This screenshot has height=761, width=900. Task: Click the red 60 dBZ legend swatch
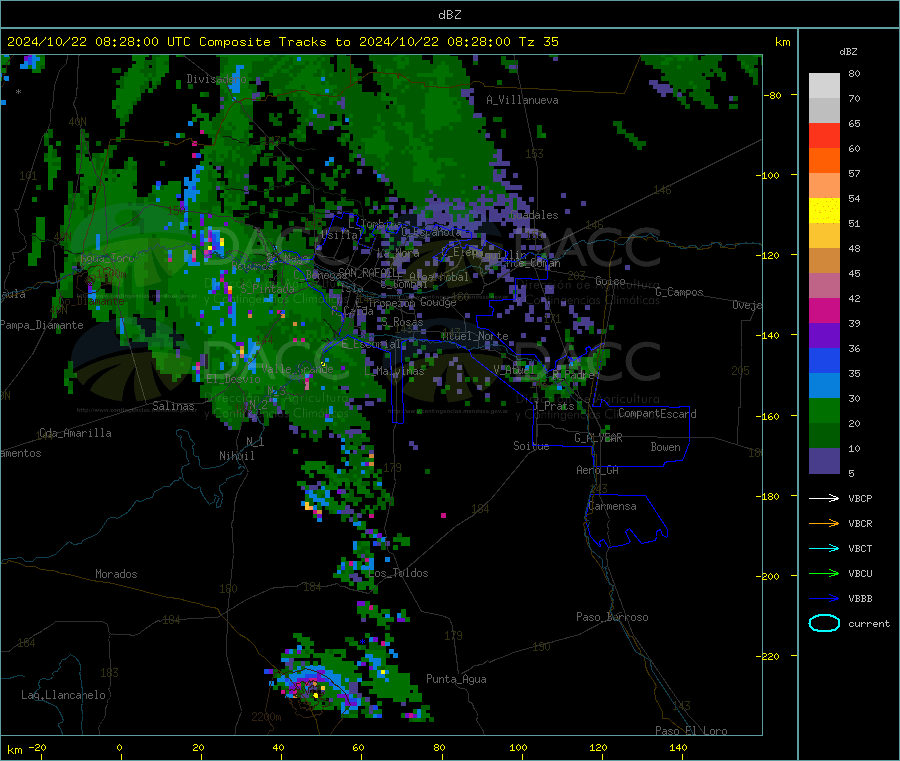[824, 135]
